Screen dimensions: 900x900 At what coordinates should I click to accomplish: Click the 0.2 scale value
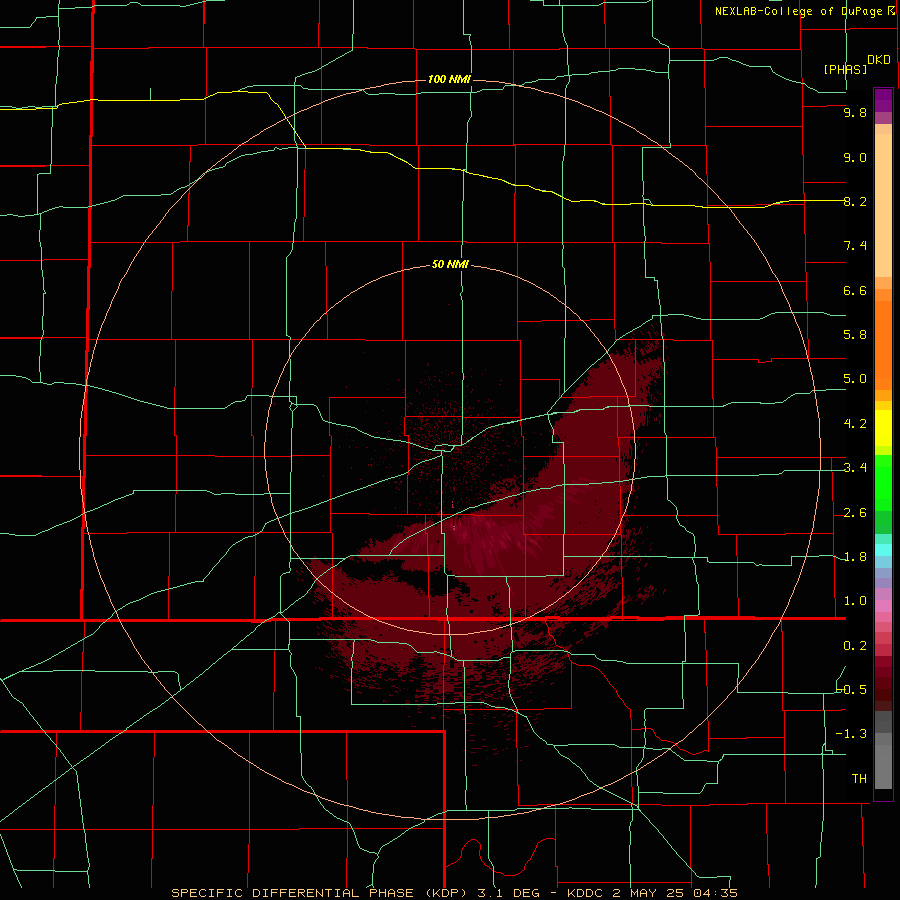pos(855,646)
